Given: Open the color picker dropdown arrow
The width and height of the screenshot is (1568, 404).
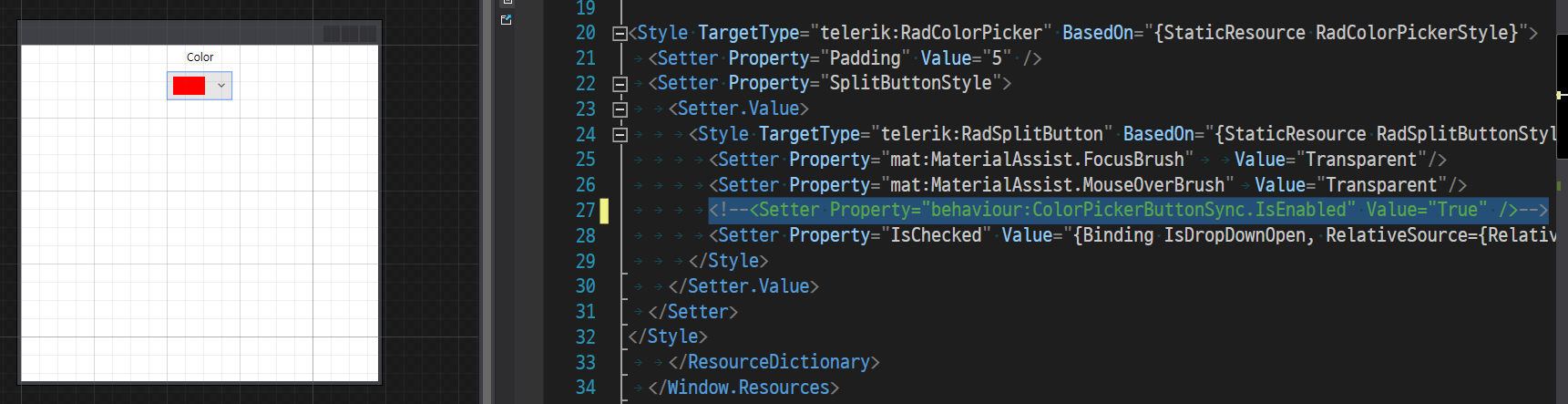Looking at the screenshot, I should coord(221,86).
